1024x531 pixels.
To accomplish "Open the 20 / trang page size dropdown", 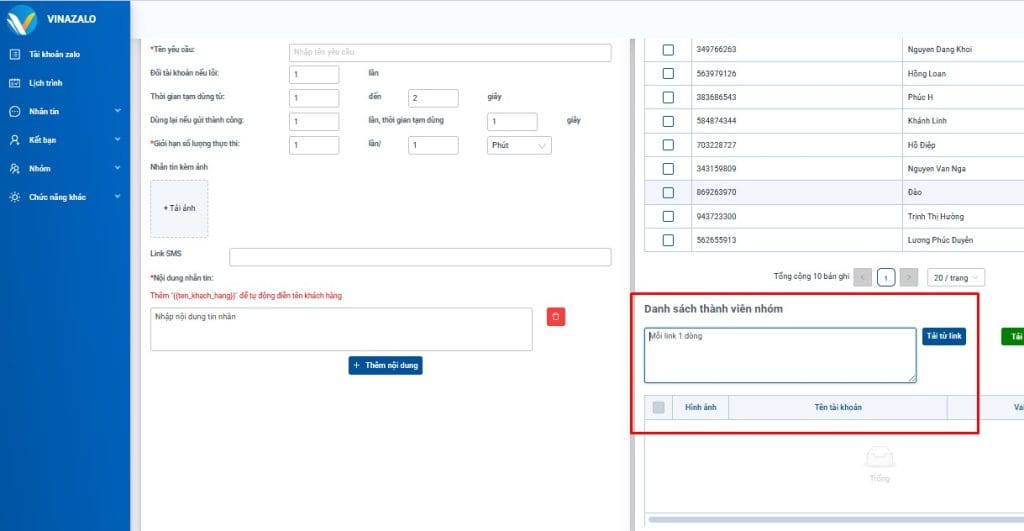I will click(x=955, y=277).
